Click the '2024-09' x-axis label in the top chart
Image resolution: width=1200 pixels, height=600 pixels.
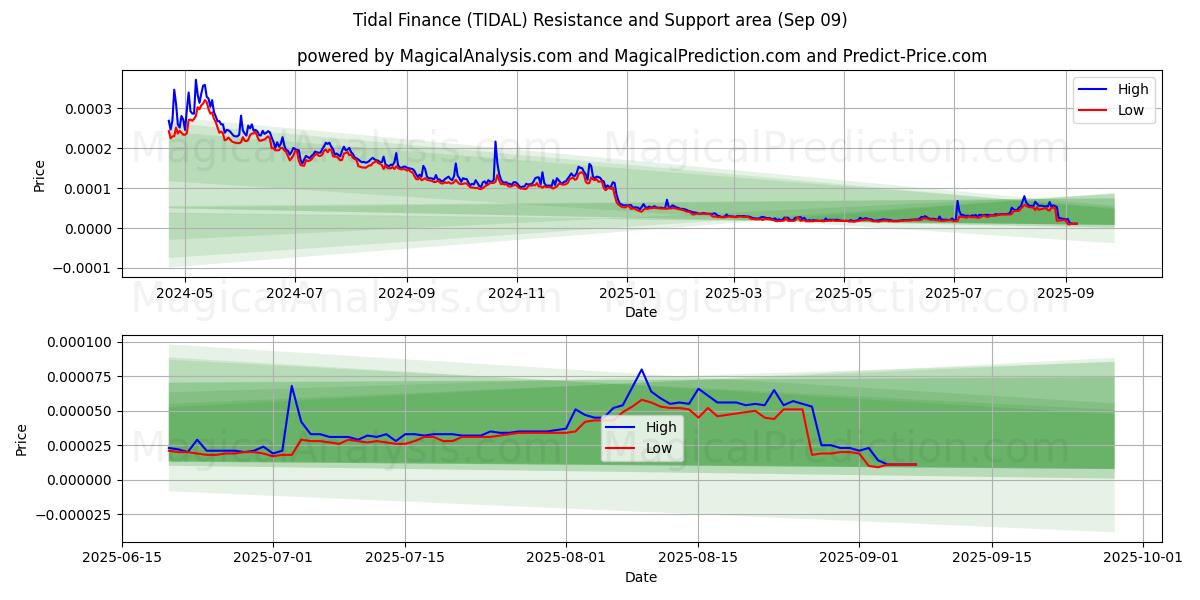406,295
